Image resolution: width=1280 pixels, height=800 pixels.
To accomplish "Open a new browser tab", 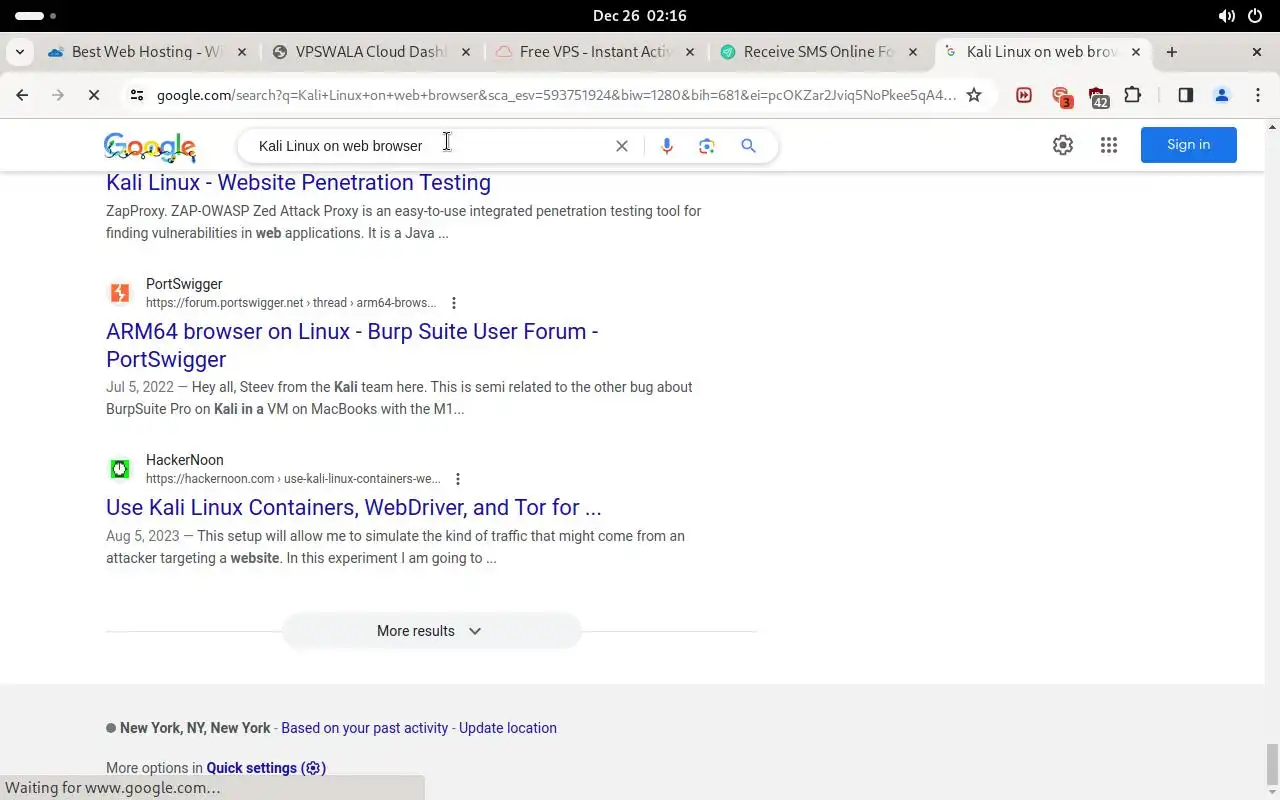I will tap(1172, 52).
